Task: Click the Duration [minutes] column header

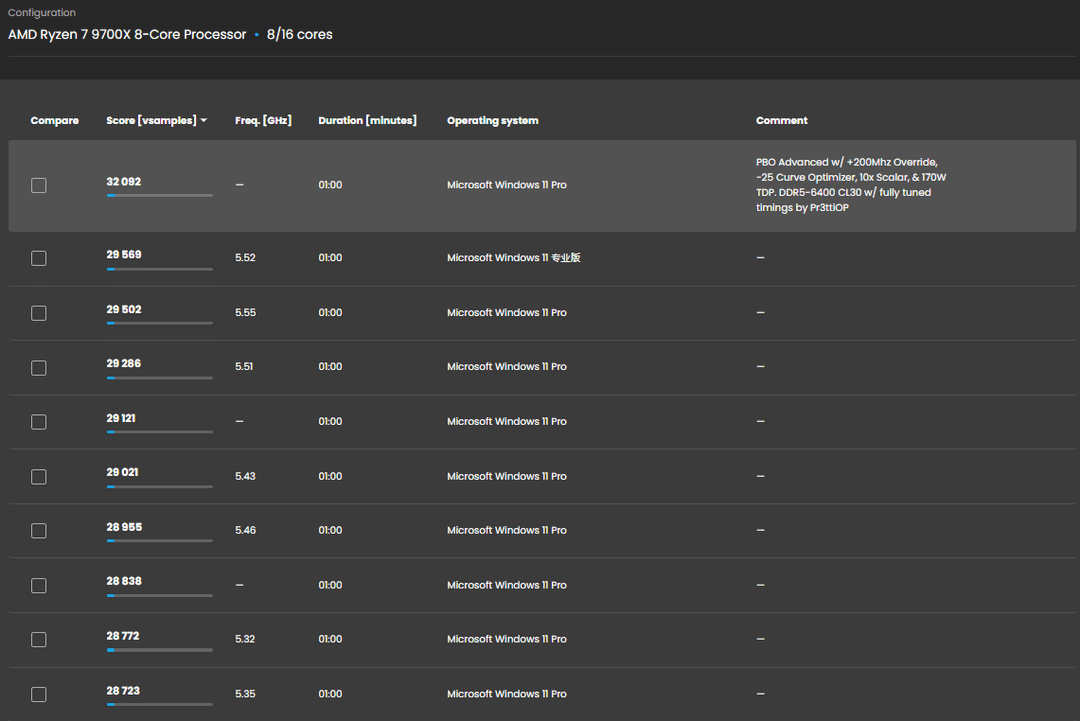Action: coord(367,121)
